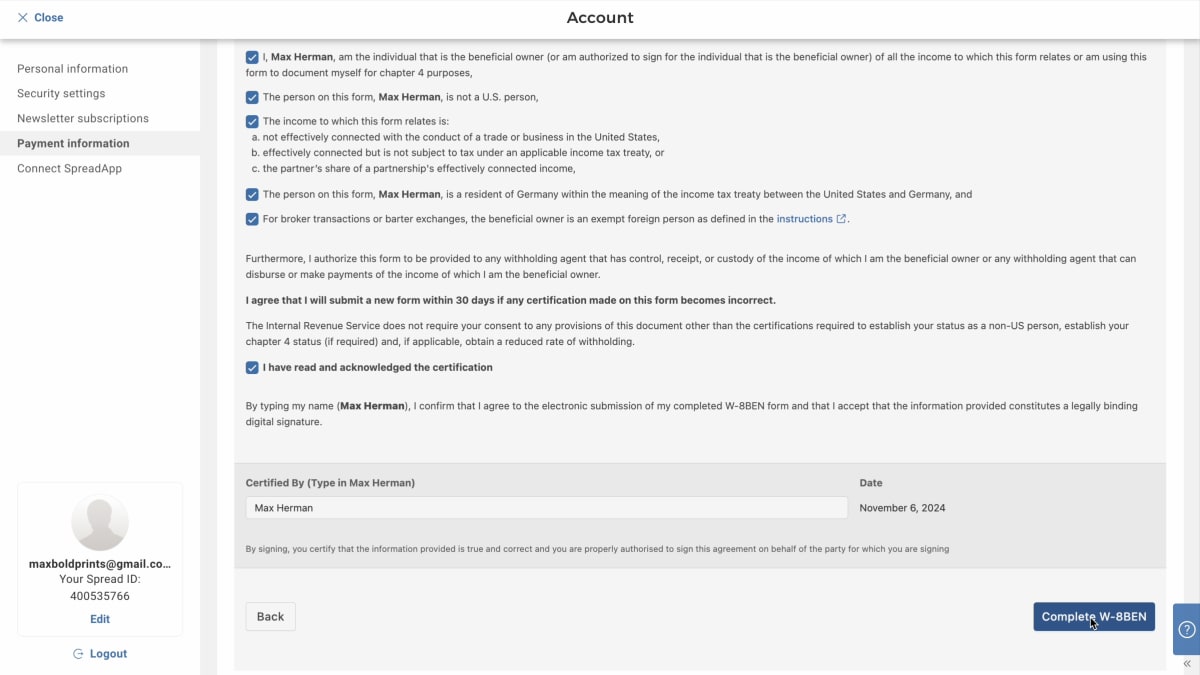
Task: Click the X close icon
Action: pyautogui.click(x=23, y=17)
